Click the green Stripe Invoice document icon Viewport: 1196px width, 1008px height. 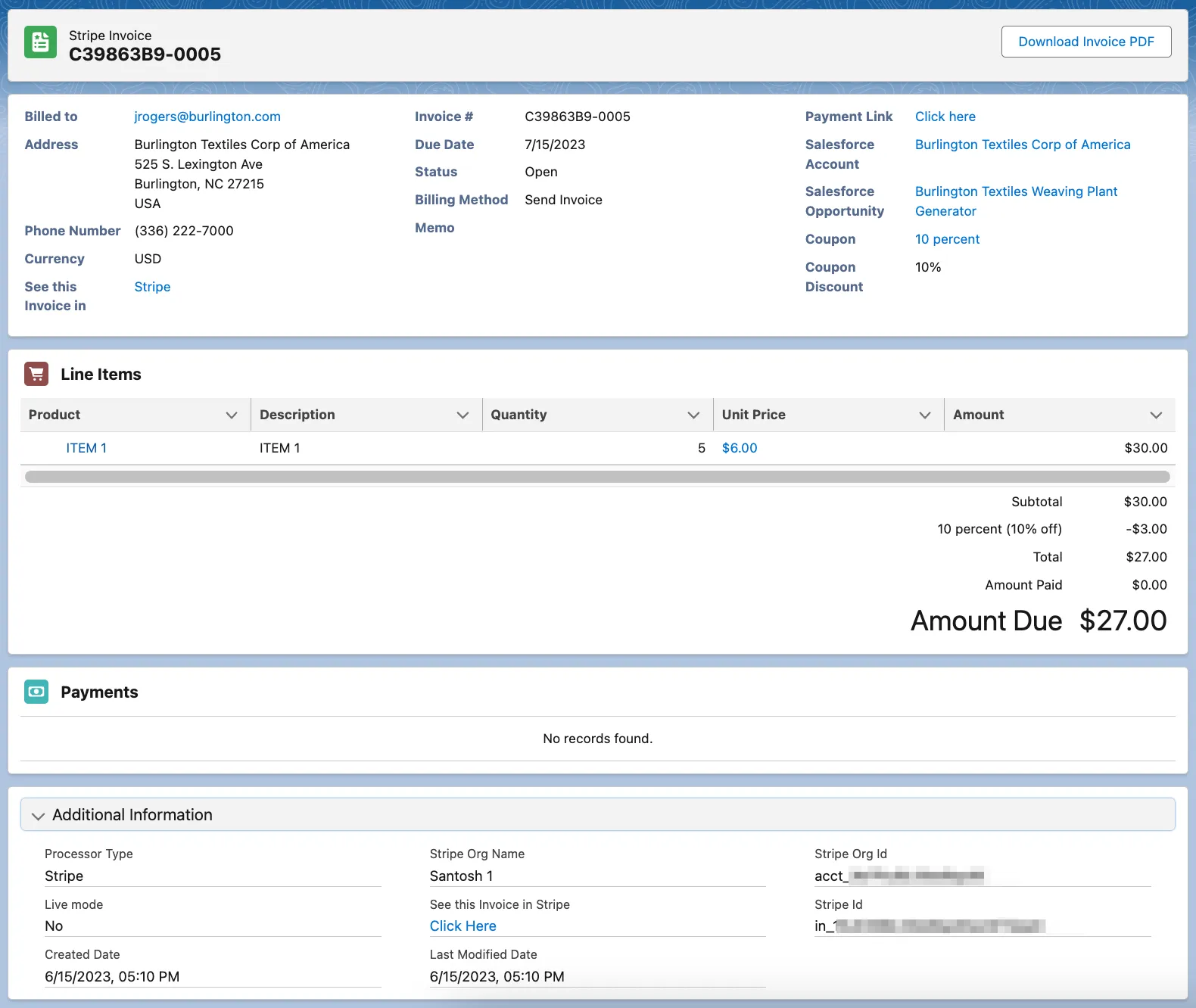[40, 42]
